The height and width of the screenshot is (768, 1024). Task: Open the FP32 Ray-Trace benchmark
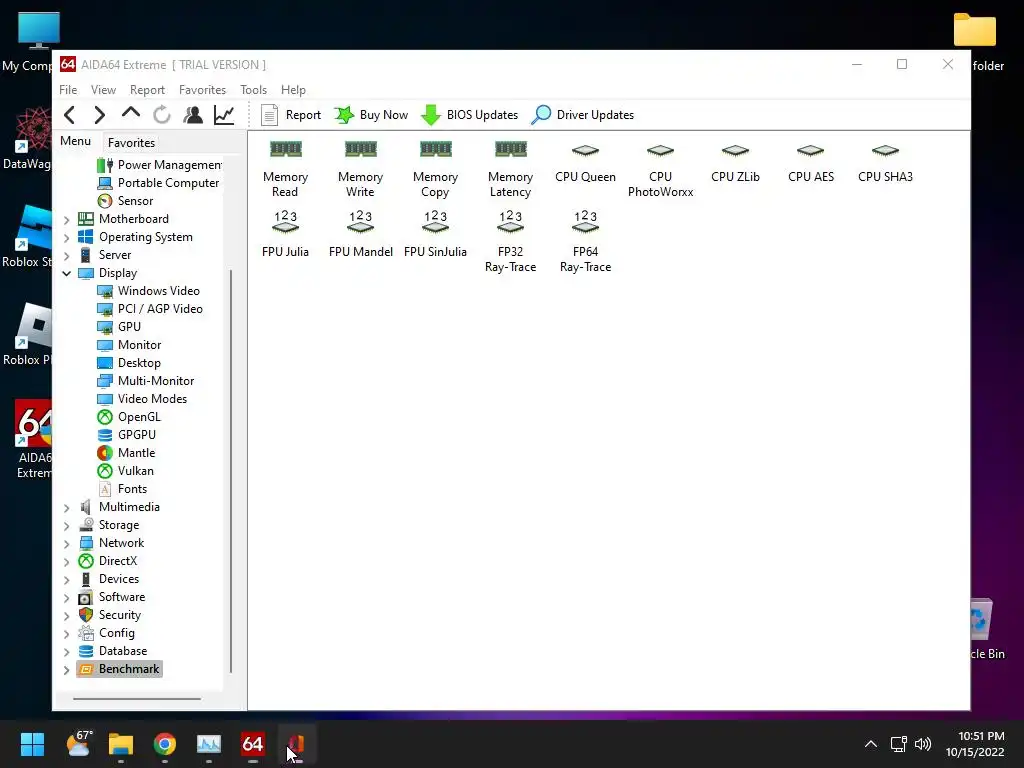tap(511, 242)
